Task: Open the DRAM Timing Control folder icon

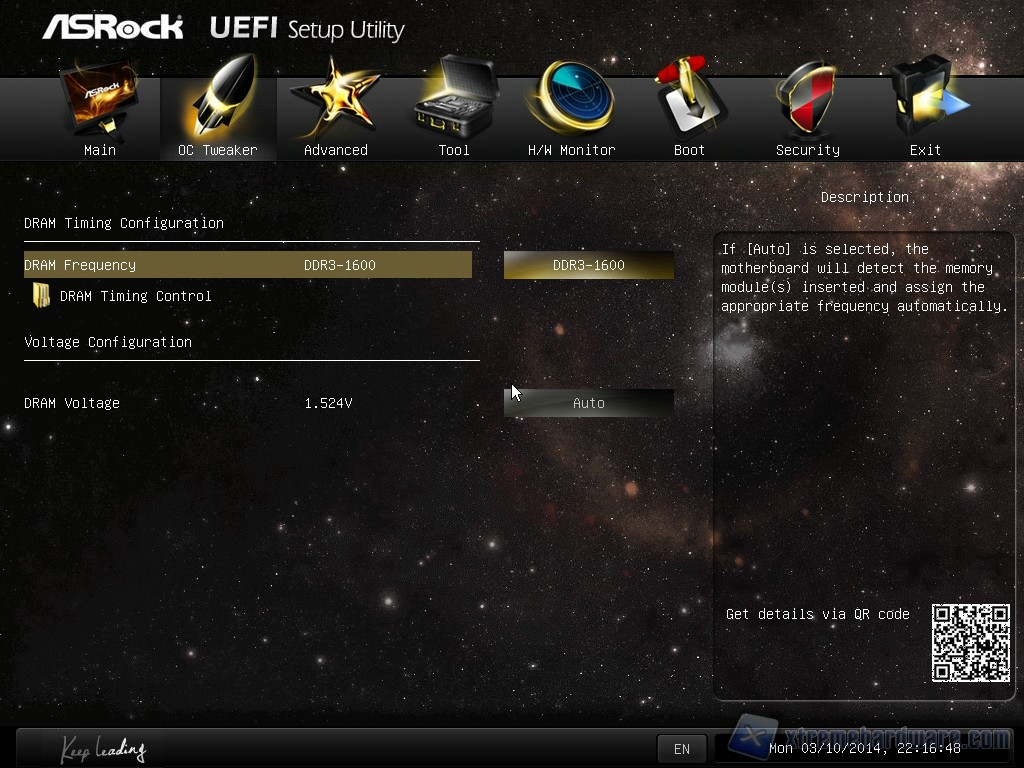Action: [41, 295]
